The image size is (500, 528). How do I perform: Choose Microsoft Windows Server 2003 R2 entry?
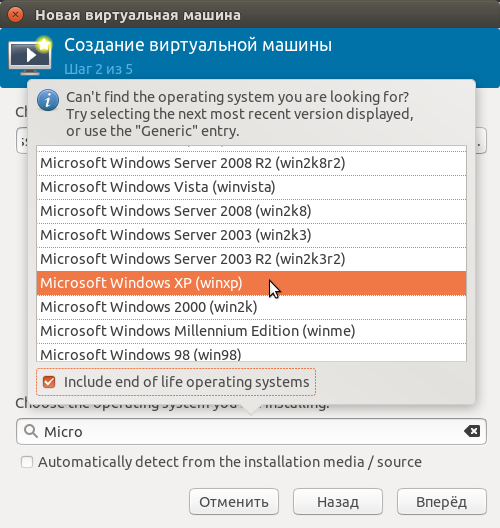click(252, 259)
